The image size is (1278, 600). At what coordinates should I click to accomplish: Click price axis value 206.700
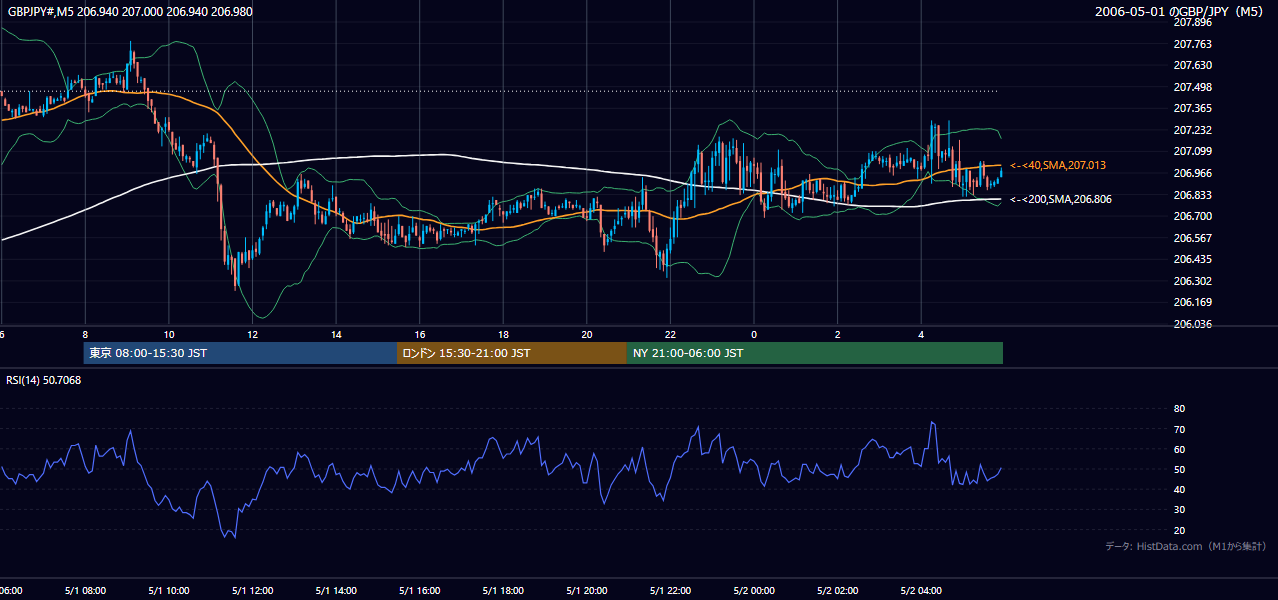[x=1192, y=216]
